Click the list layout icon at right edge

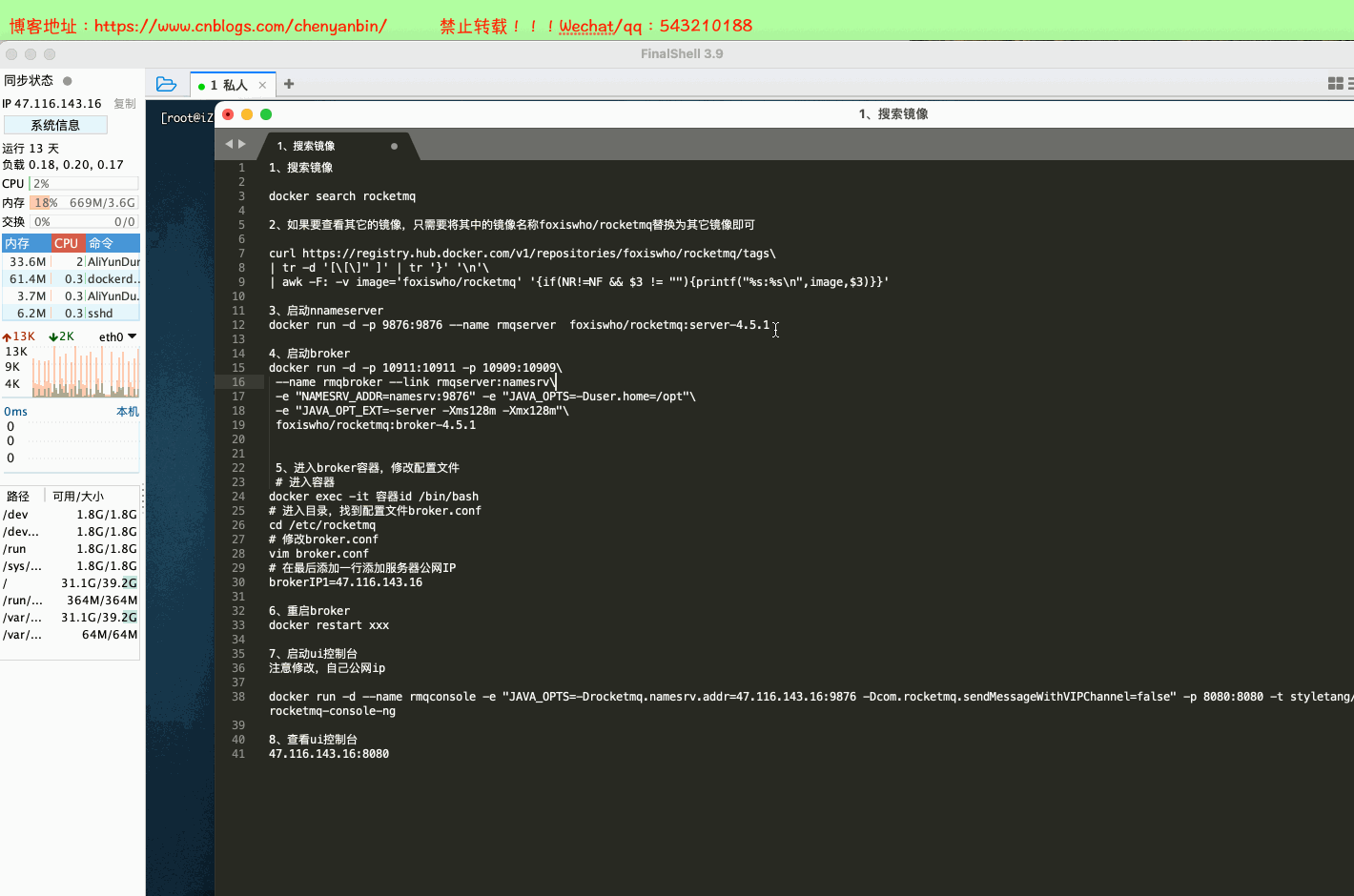click(x=1349, y=84)
